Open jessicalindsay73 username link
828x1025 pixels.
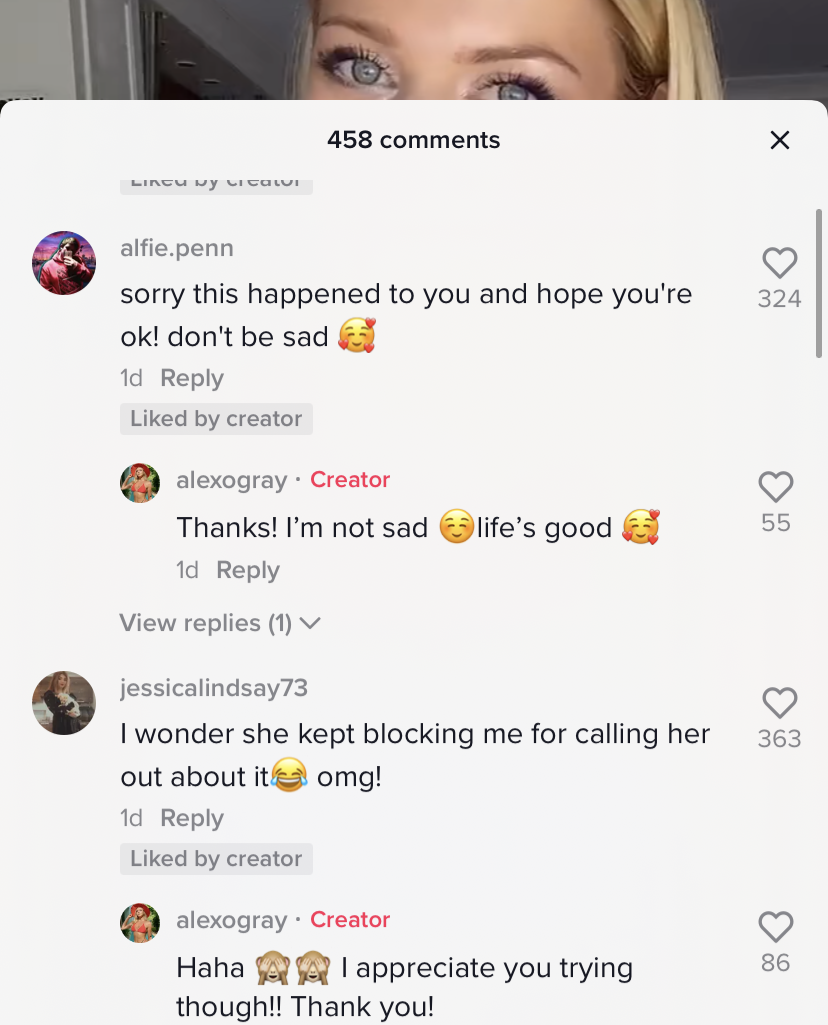214,688
